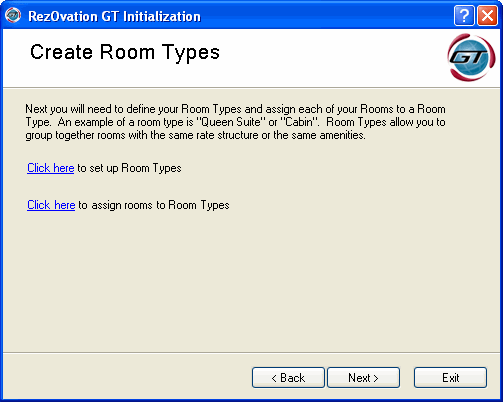Open context help with the question mark button
The height and width of the screenshot is (402, 503).
464,16
